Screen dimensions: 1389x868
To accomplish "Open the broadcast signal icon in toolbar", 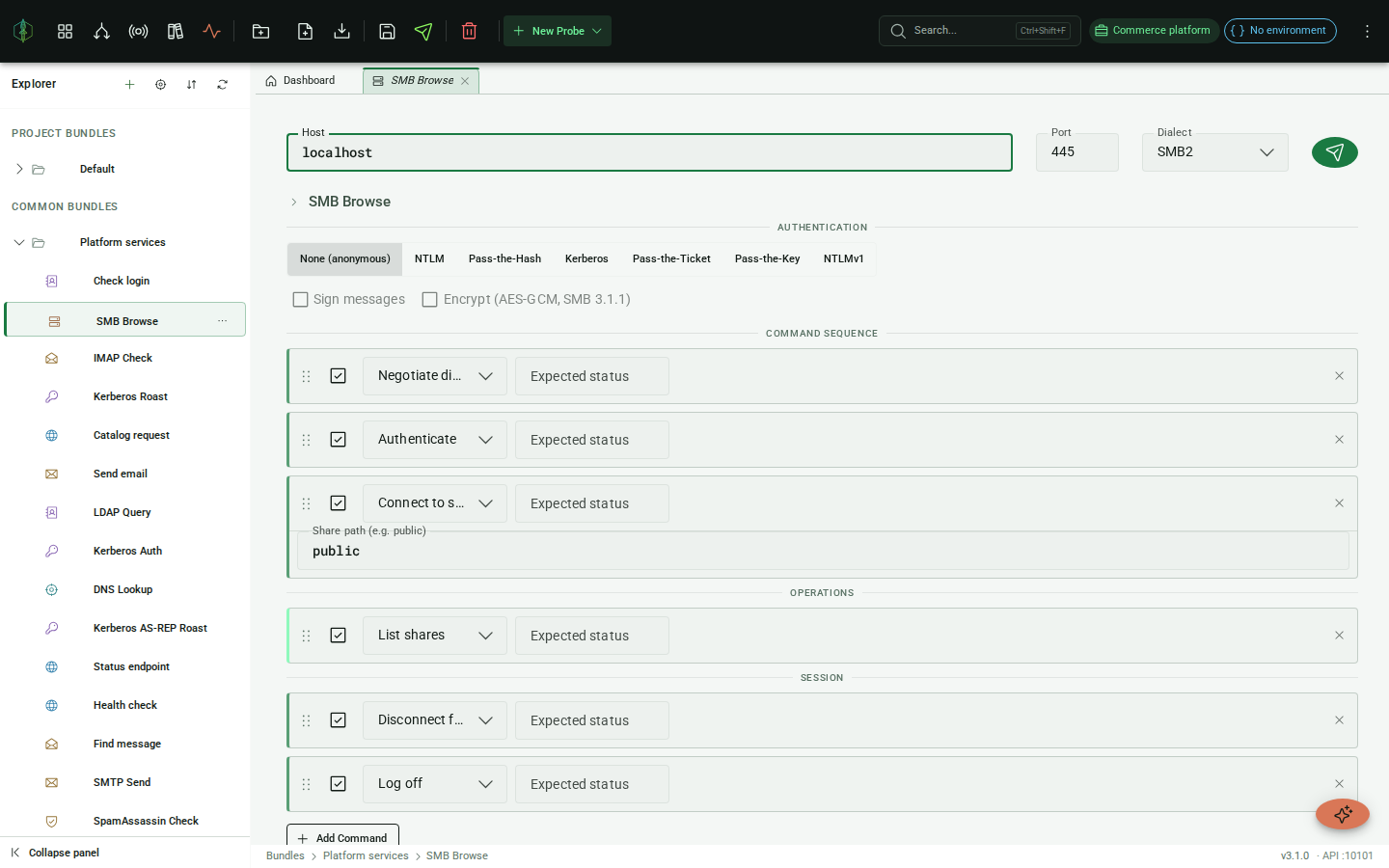I will (x=138, y=31).
